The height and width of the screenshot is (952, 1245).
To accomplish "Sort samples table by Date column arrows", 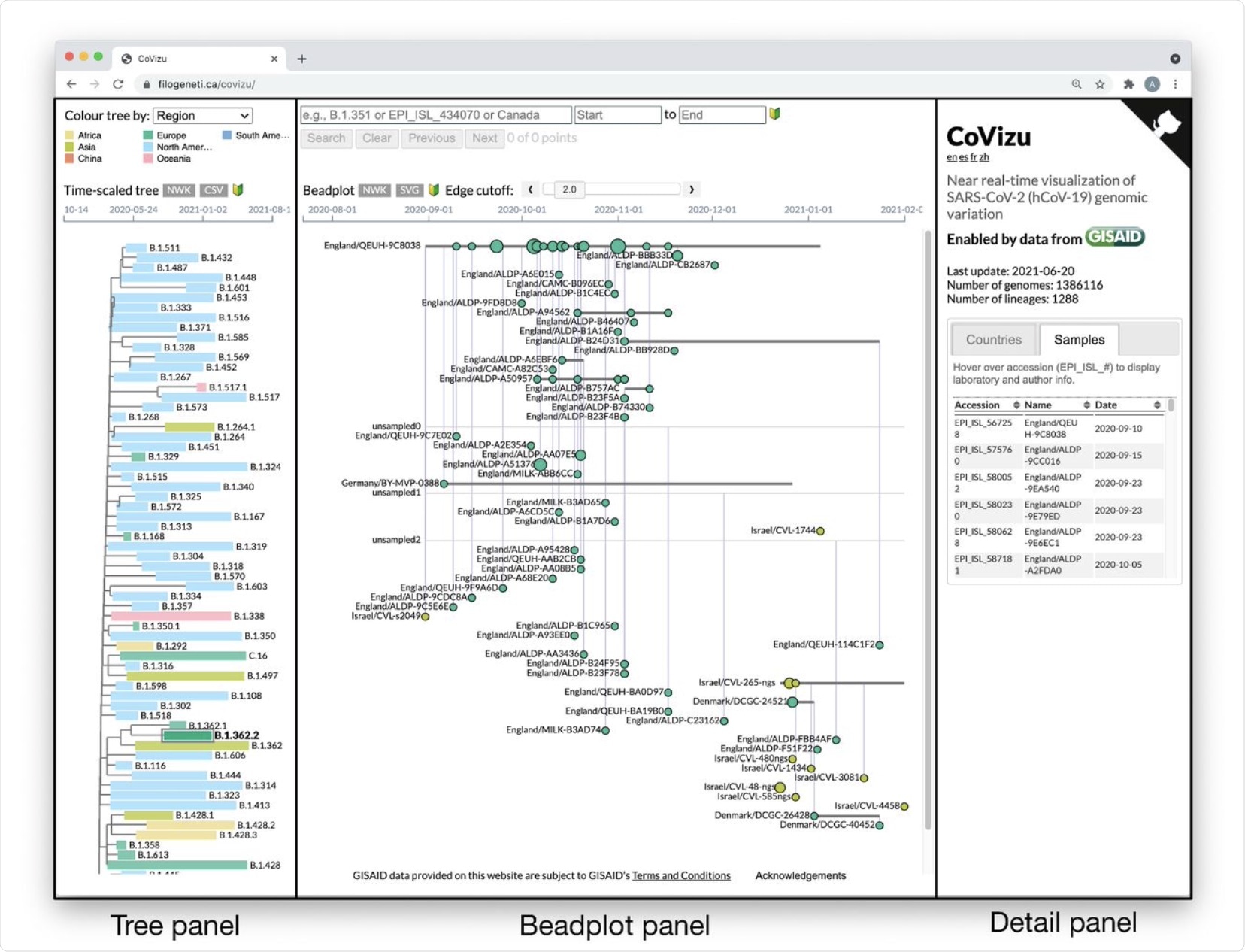I will pos(1156,405).
